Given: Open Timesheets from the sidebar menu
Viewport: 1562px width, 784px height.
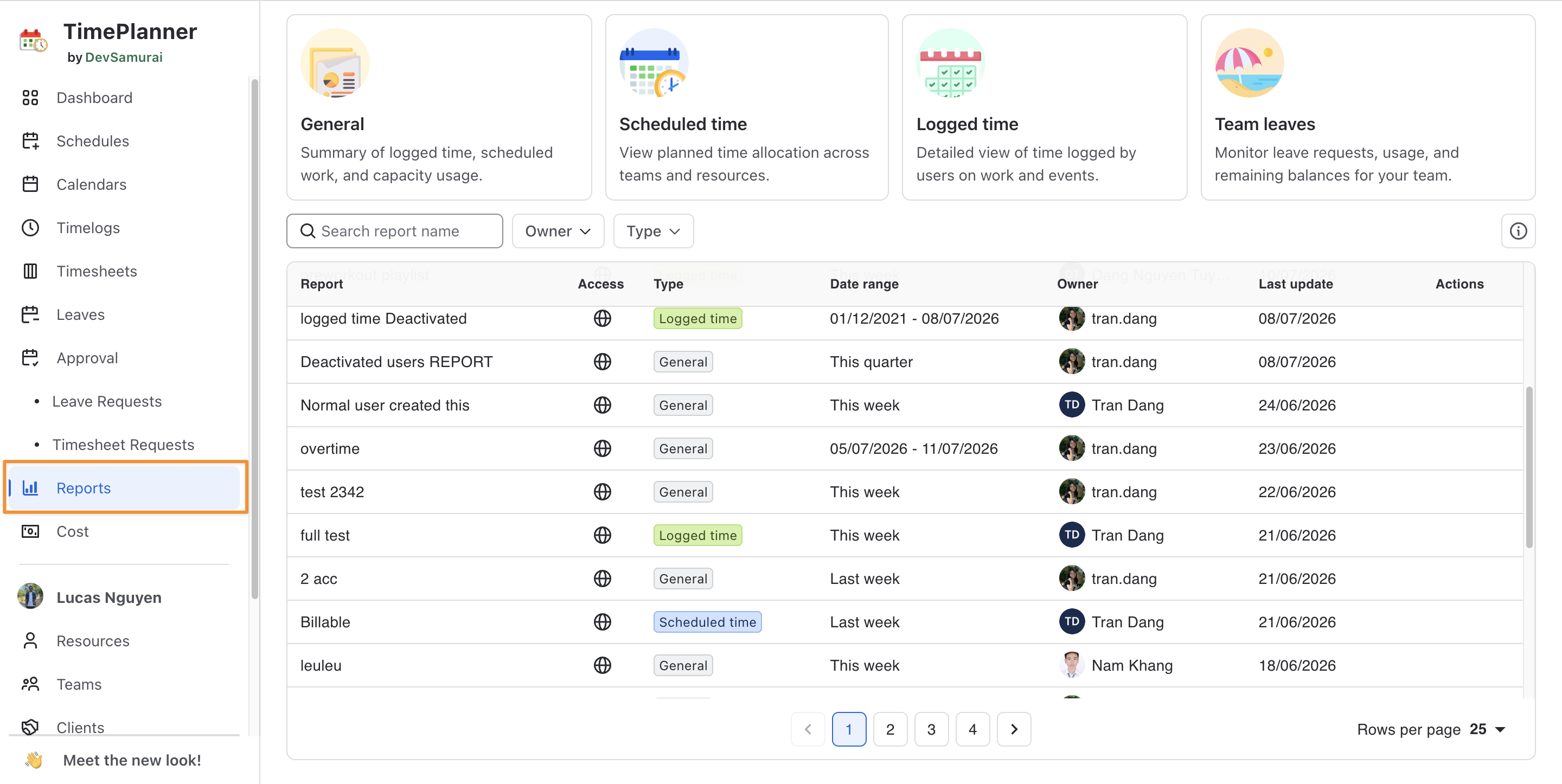Looking at the screenshot, I should tap(124, 271).
